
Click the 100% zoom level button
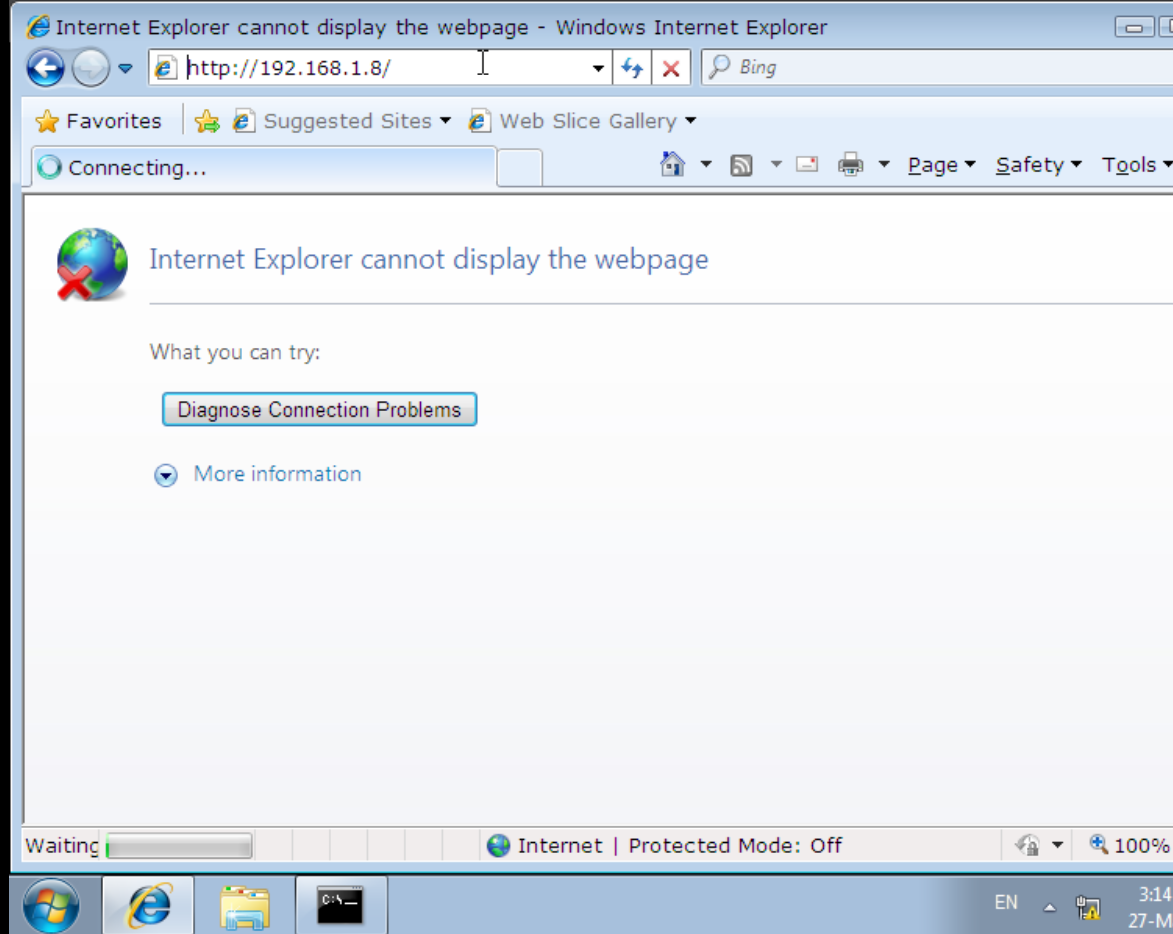[1130, 846]
